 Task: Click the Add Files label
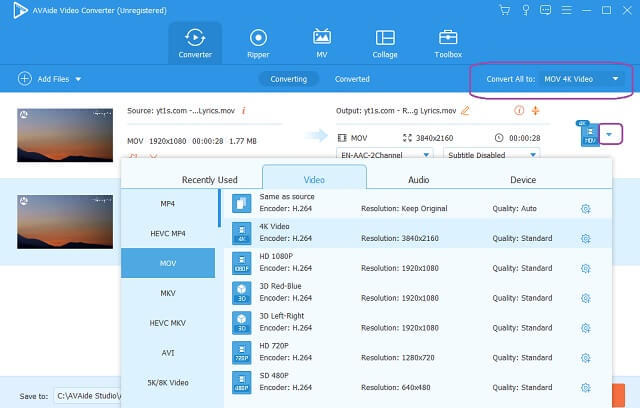click(x=53, y=79)
